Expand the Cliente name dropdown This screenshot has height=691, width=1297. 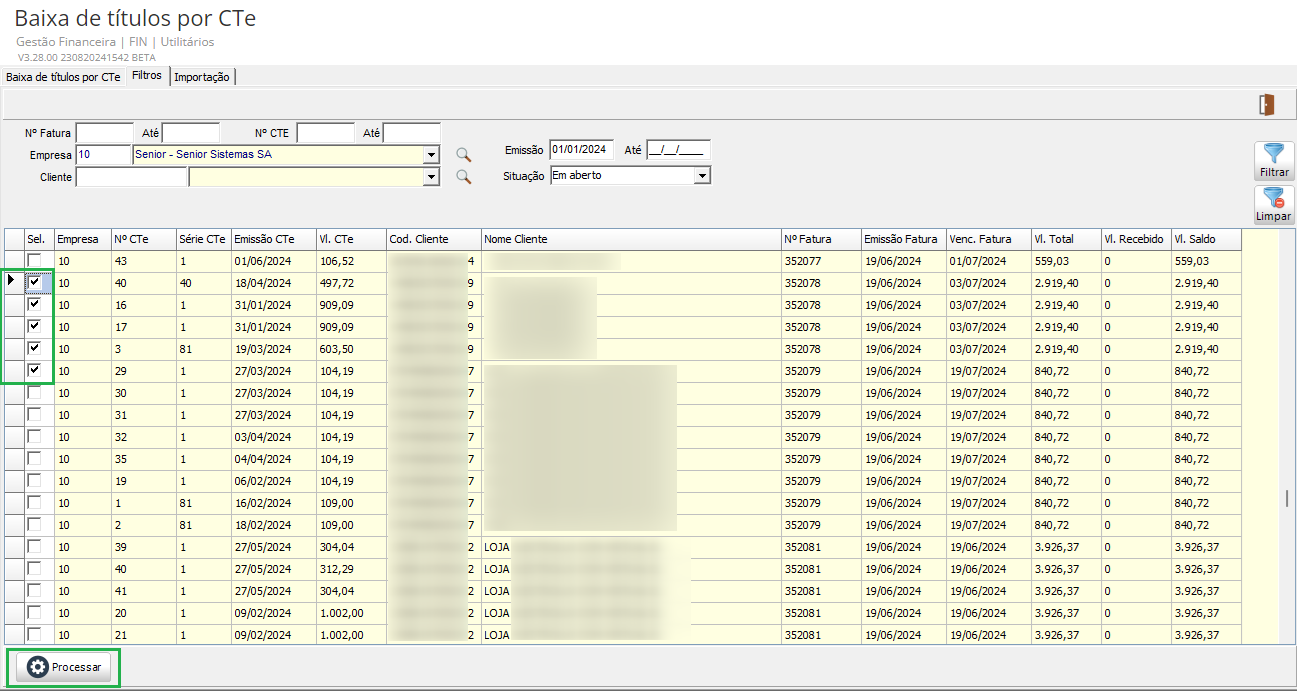click(x=432, y=177)
